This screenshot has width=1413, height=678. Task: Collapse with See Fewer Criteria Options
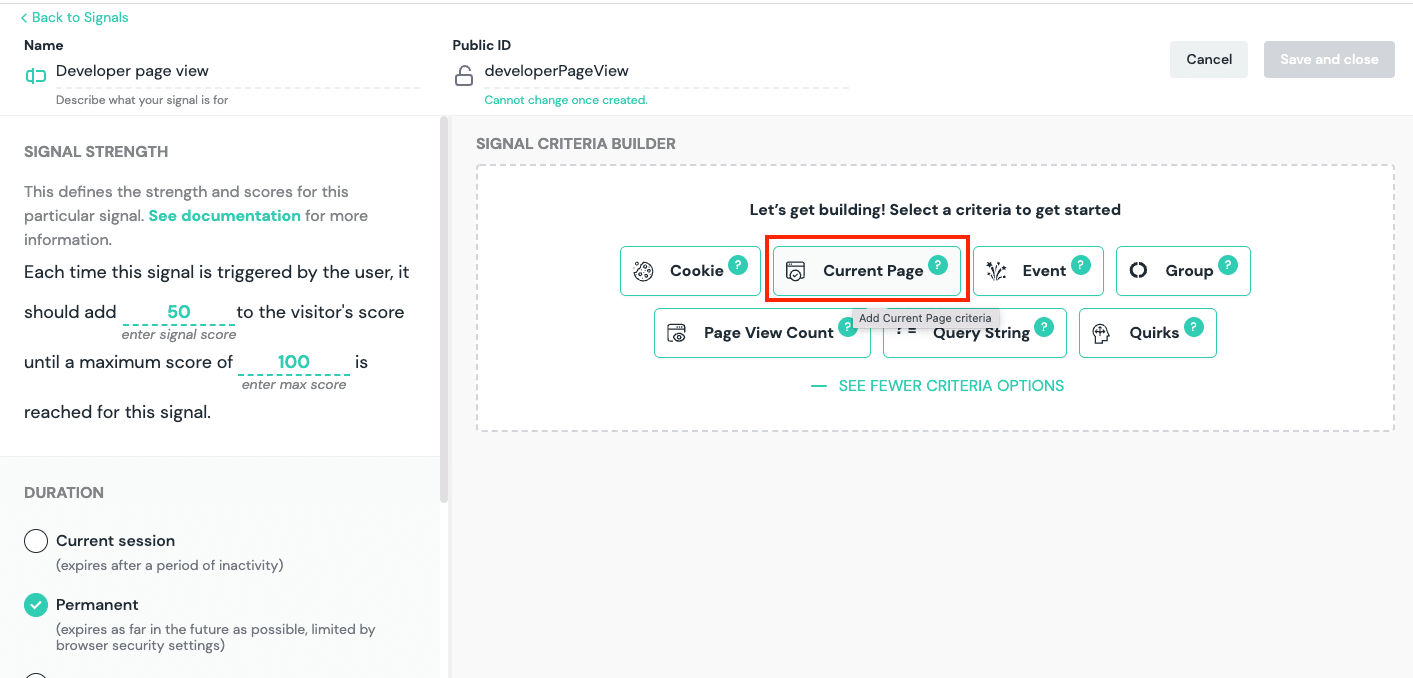pyautogui.click(x=938, y=386)
